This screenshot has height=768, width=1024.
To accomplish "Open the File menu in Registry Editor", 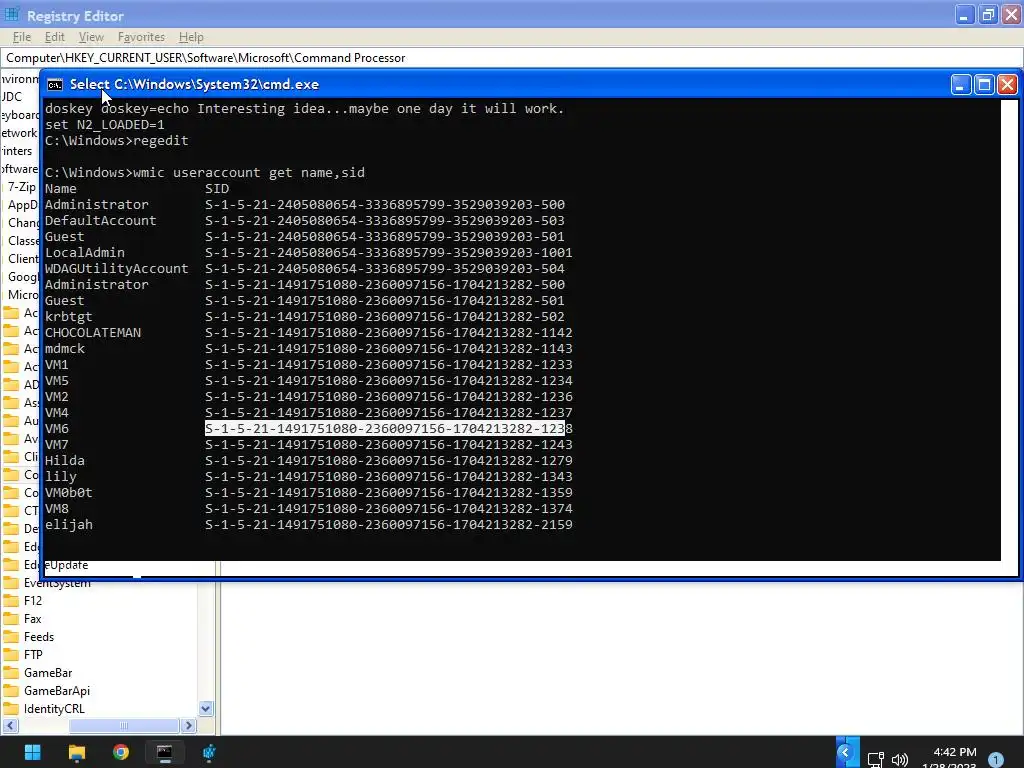I will tap(22, 37).
